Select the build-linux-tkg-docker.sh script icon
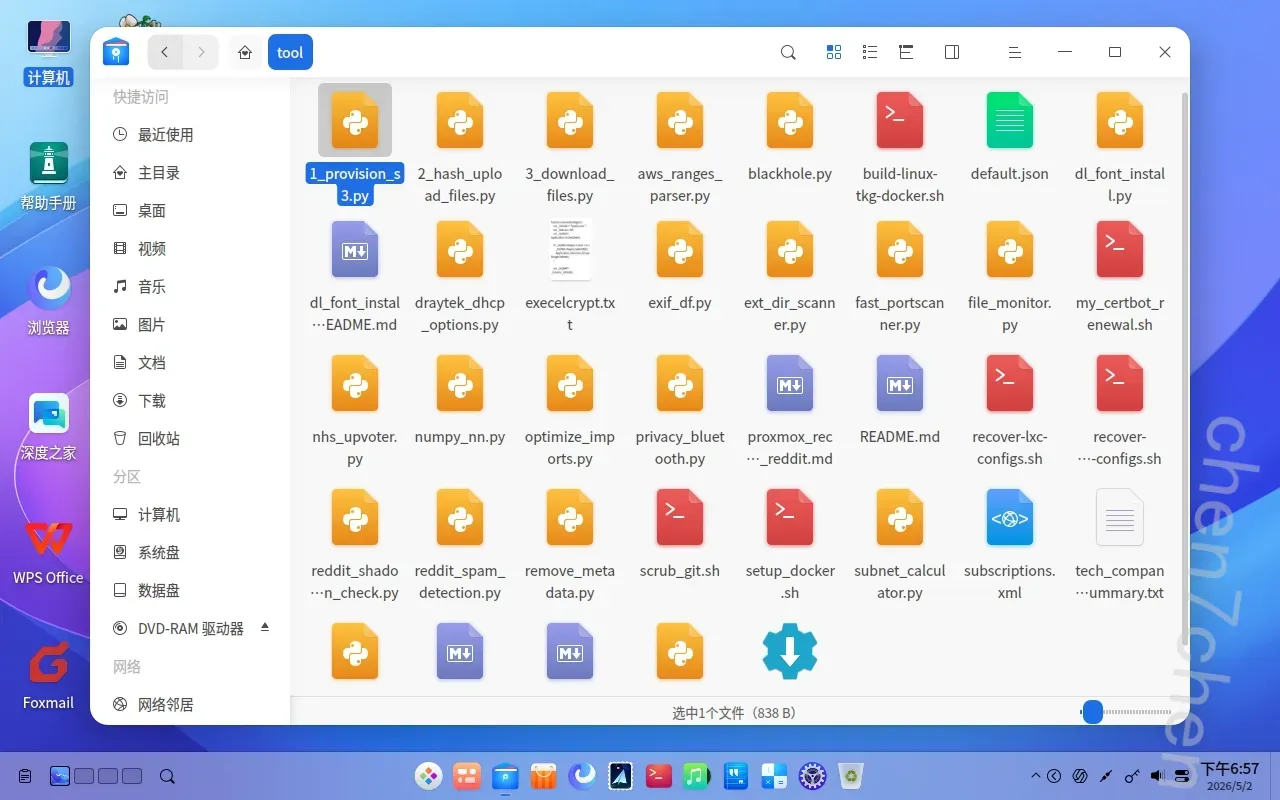This screenshot has height=800, width=1280. (900, 121)
